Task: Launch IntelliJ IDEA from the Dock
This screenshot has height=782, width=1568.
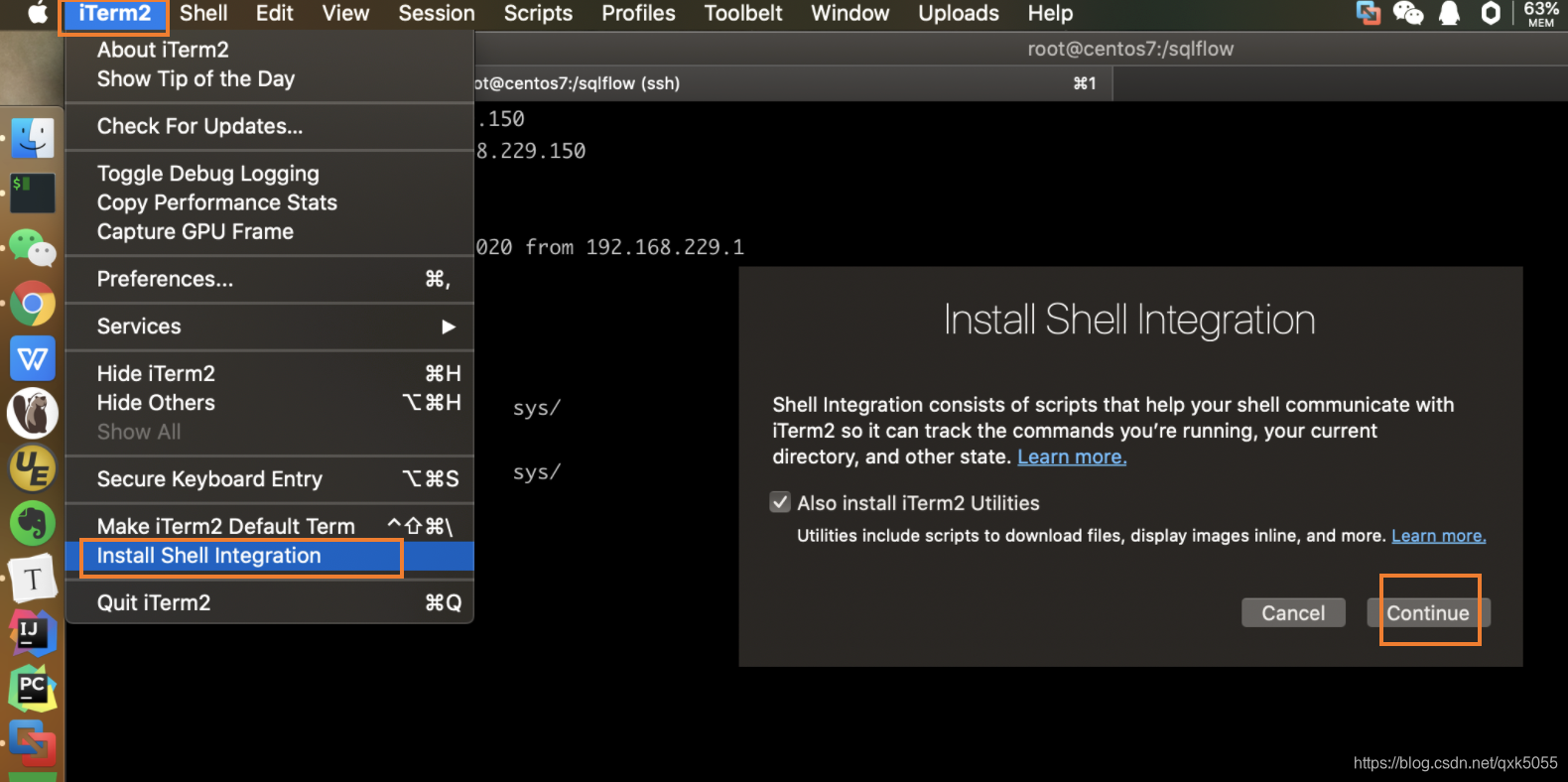Action: coord(33,633)
